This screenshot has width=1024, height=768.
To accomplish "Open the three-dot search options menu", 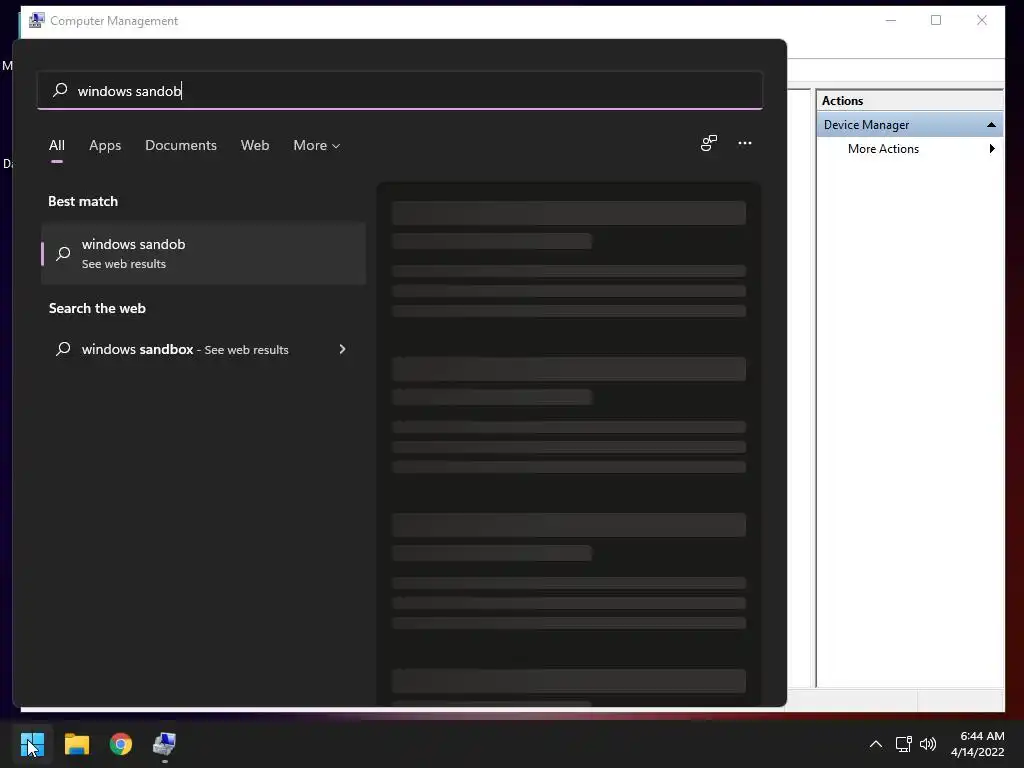I will click(x=744, y=143).
